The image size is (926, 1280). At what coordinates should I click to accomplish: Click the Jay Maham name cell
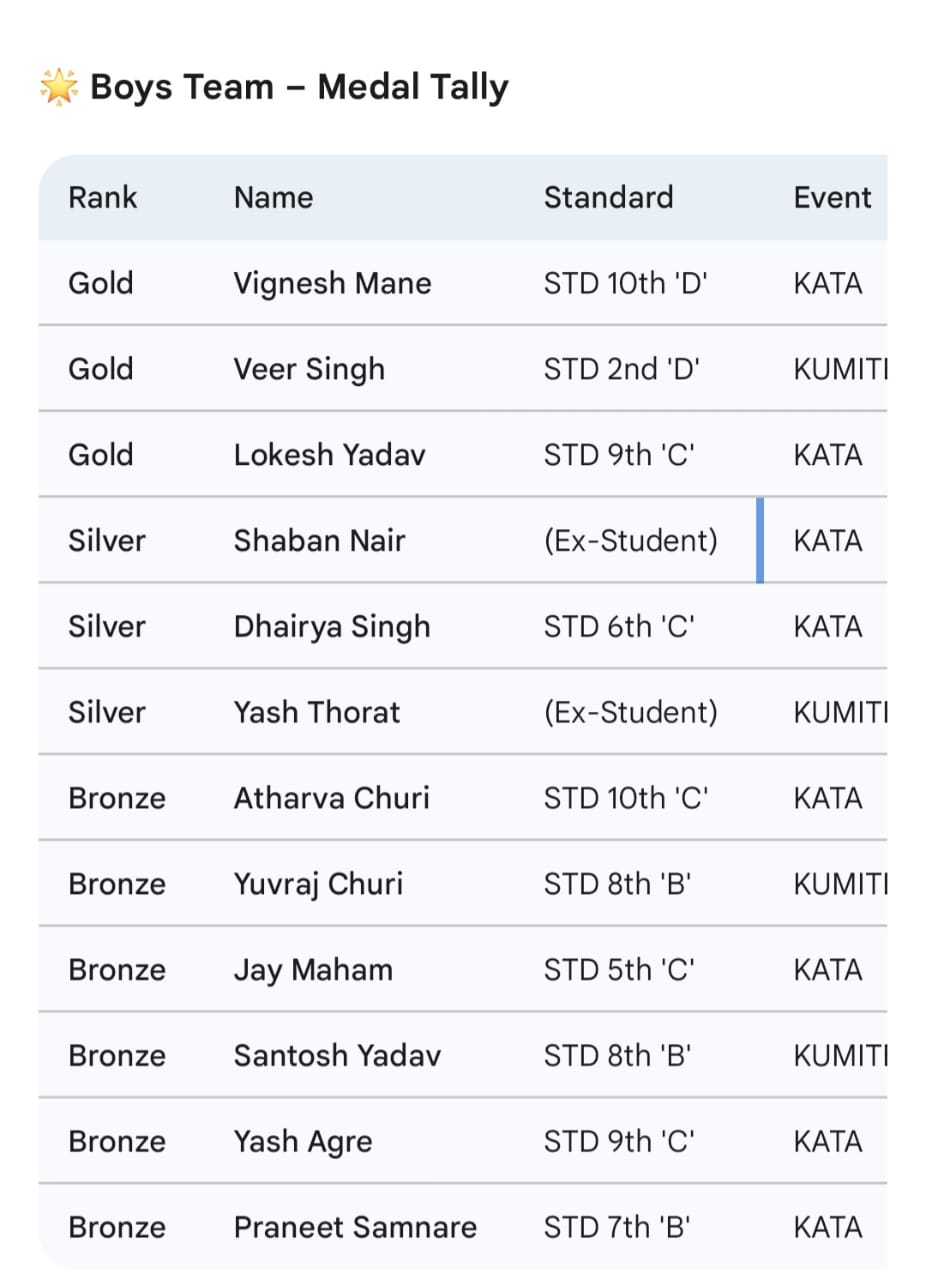313,971
